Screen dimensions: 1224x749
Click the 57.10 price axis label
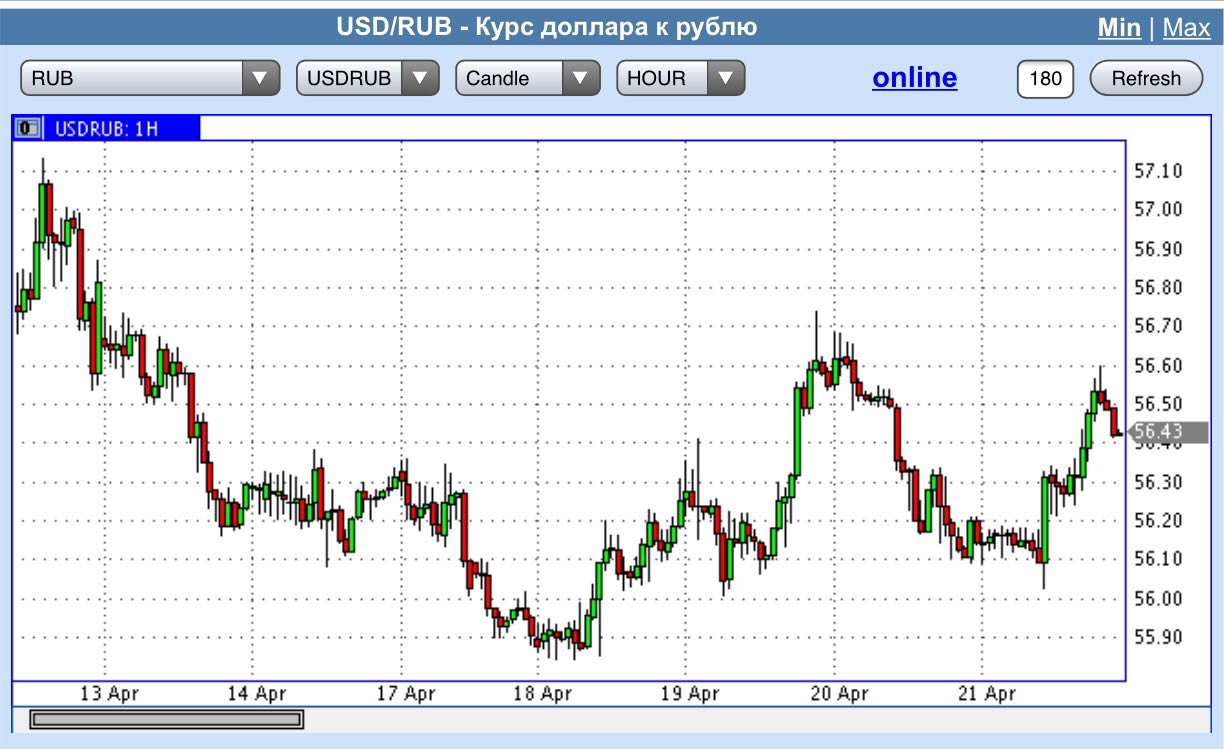(1158, 171)
